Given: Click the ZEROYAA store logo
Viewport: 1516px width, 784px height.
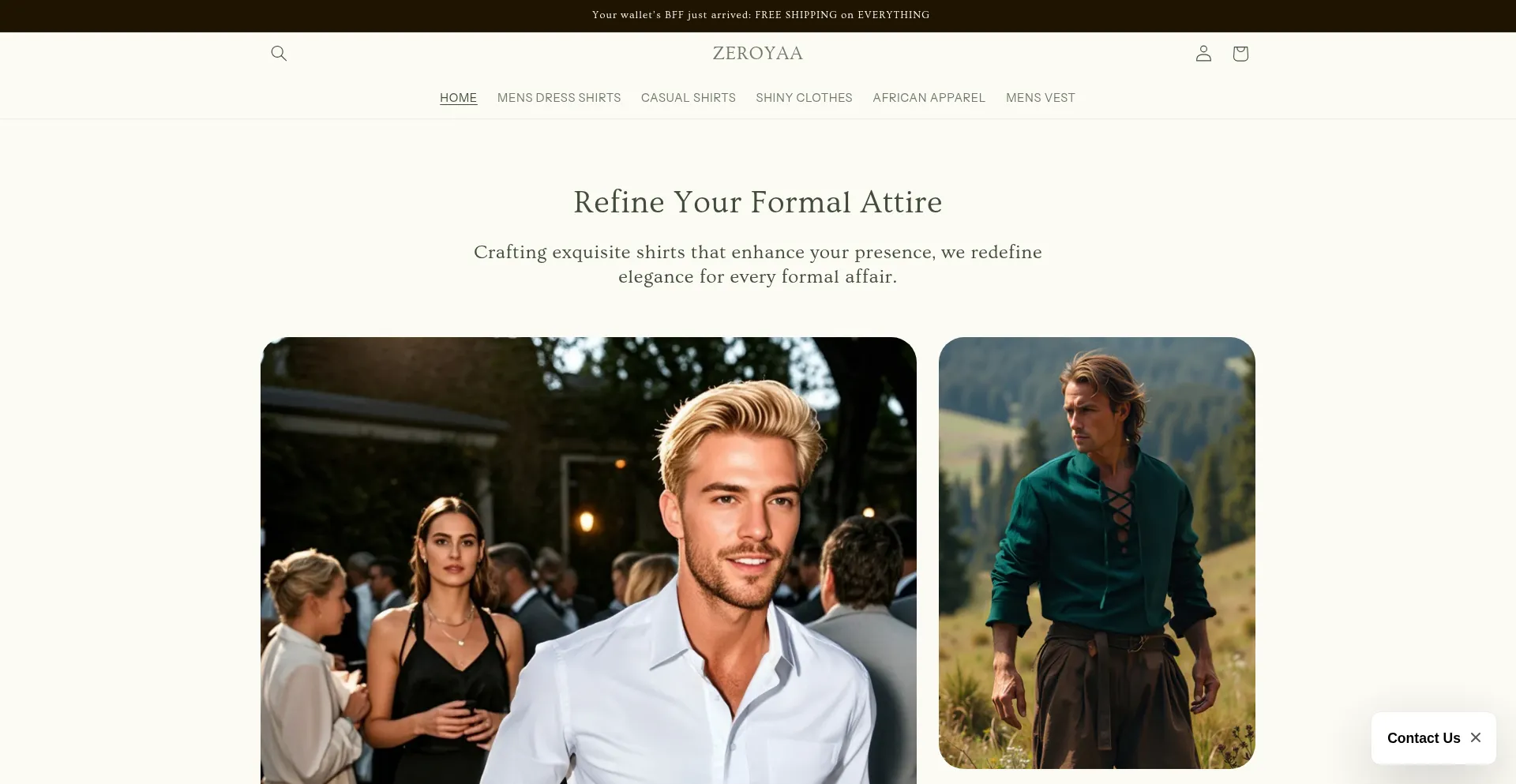Looking at the screenshot, I should coord(758,53).
